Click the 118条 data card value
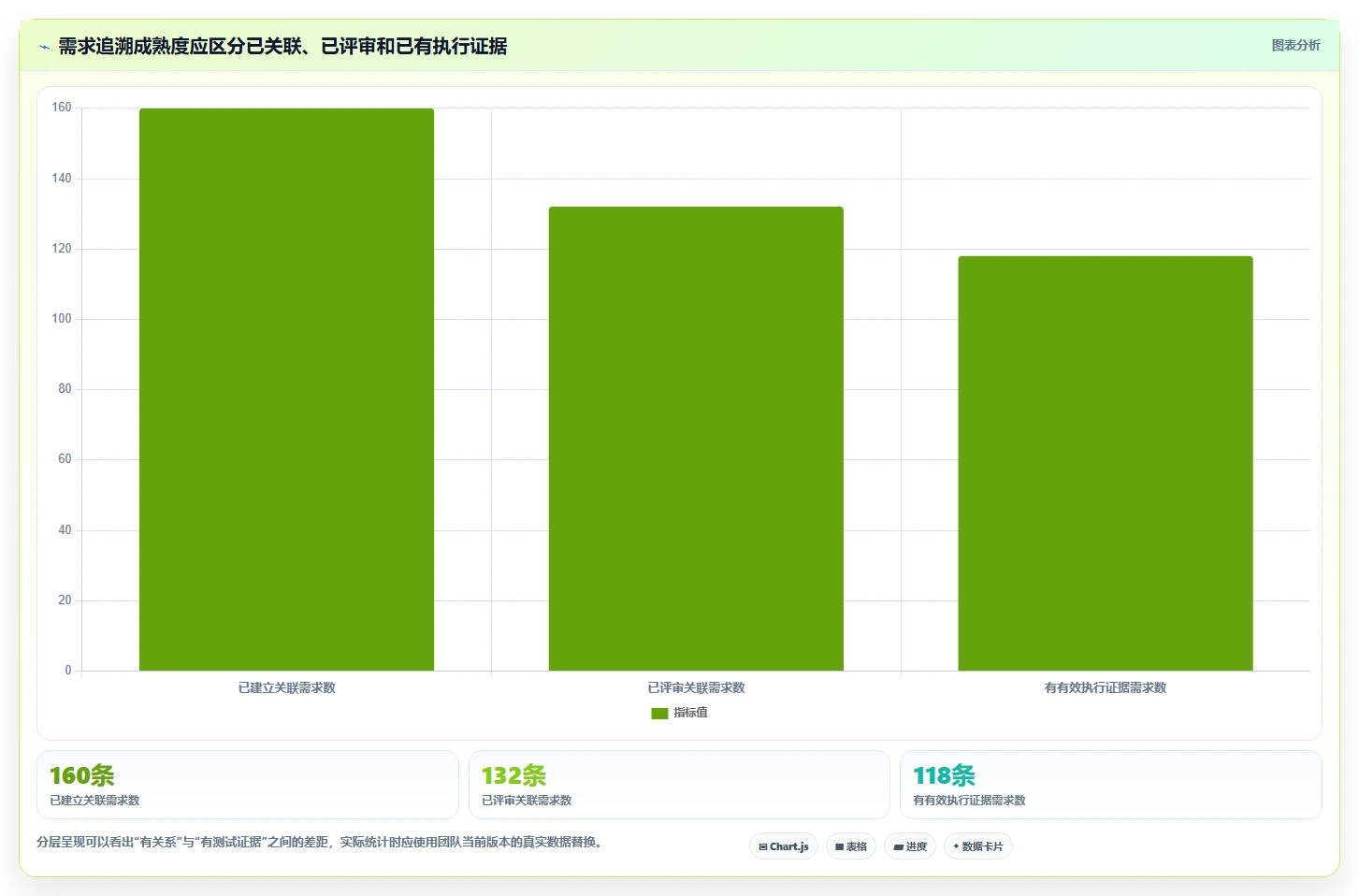The height and width of the screenshot is (896, 1359). [945, 775]
